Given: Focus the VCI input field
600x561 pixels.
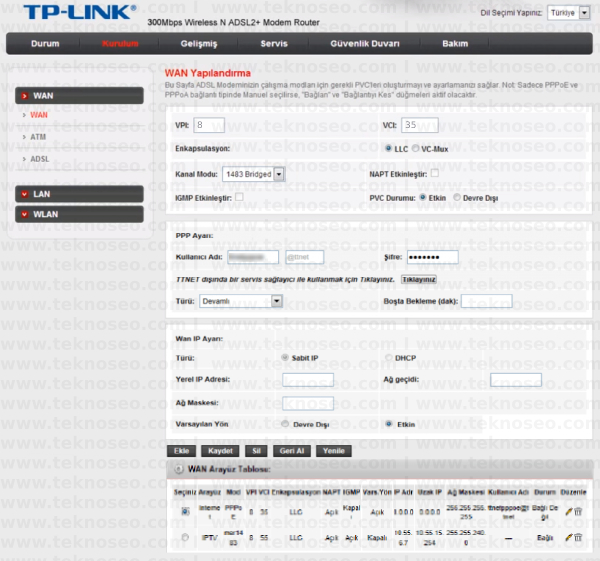Looking at the screenshot, I should [420, 125].
